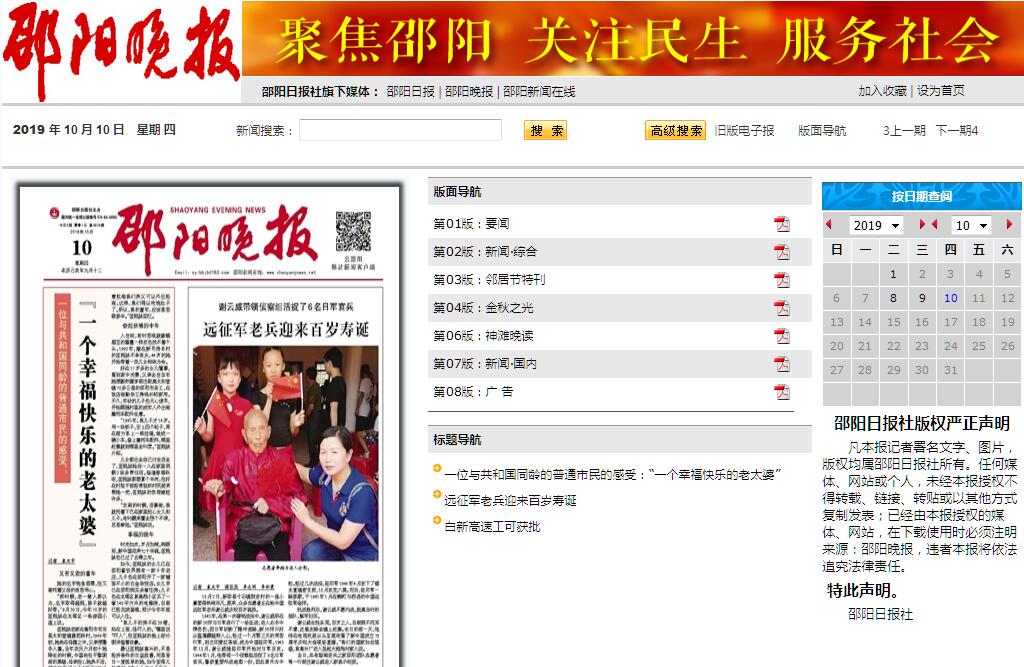Image resolution: width=1024 pixels, height=667 pixels.
Task: Open 旧版电子报 from the navigation bar
Action: point(744,130)
